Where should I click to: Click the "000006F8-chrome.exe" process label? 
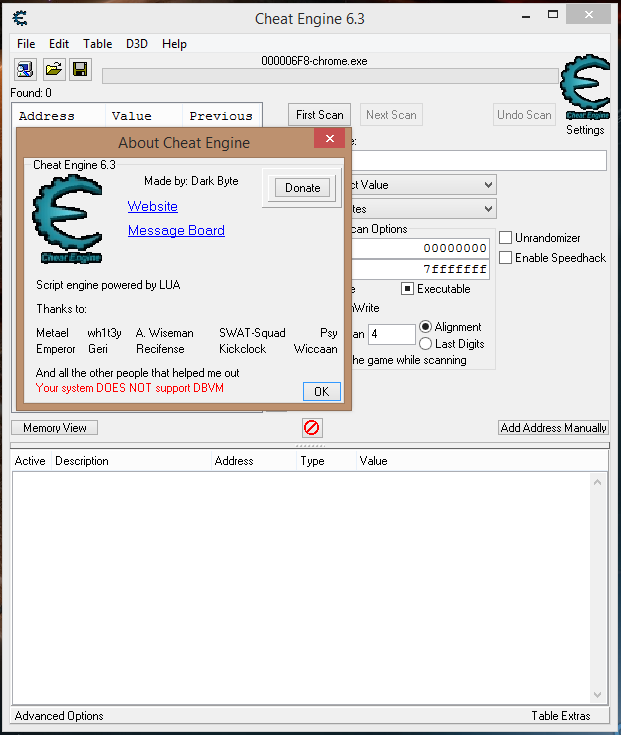click(x=314, y=61)
